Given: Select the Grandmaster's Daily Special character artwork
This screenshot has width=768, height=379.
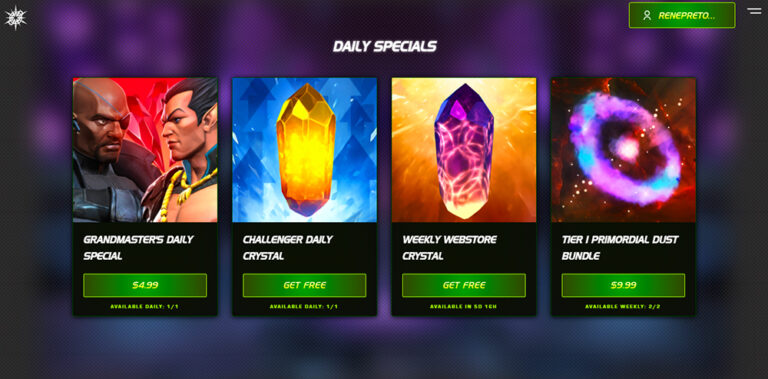Looking at the screenshot, I should [x=145, y=150].
